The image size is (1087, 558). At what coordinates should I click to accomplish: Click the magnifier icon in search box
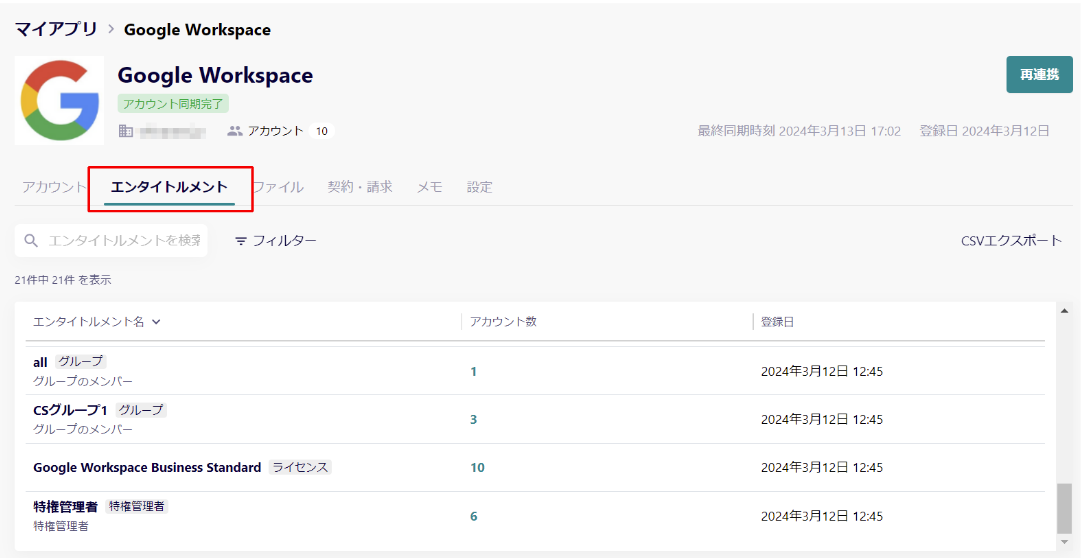(31, 241)
